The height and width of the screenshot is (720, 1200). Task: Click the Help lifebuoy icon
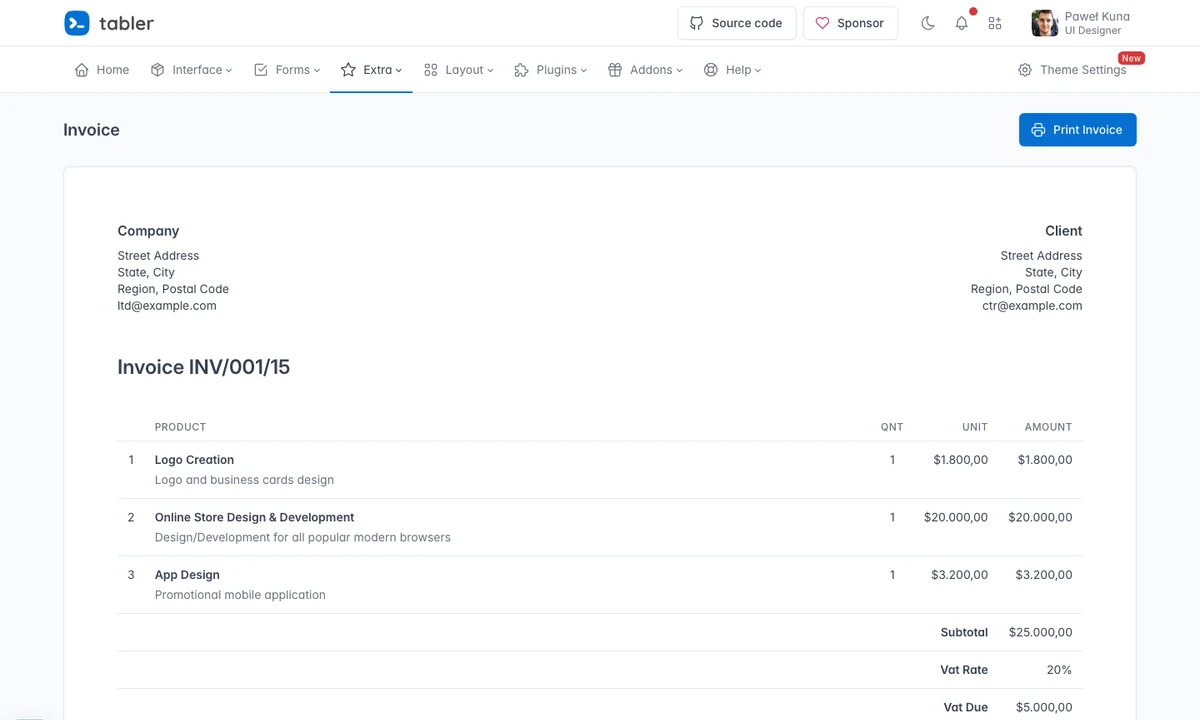tap(711, 70)
